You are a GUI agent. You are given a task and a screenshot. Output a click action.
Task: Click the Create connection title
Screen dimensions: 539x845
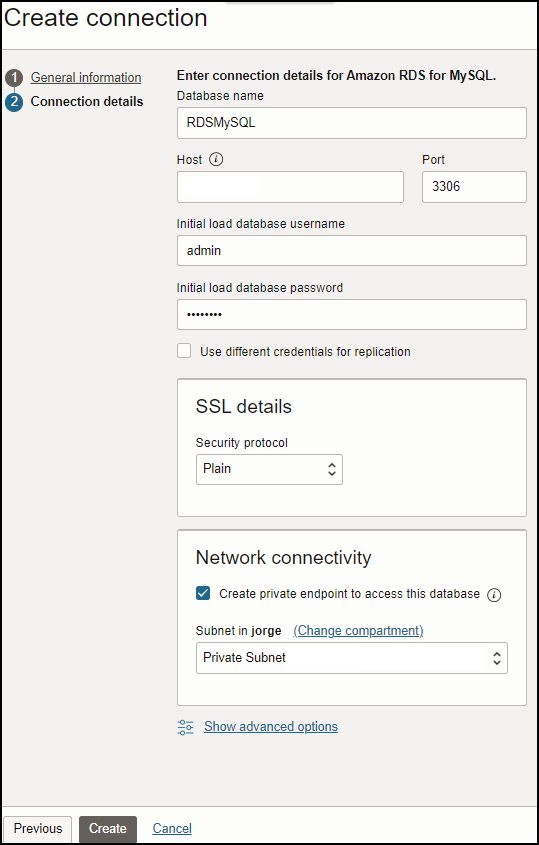(106, 18)
